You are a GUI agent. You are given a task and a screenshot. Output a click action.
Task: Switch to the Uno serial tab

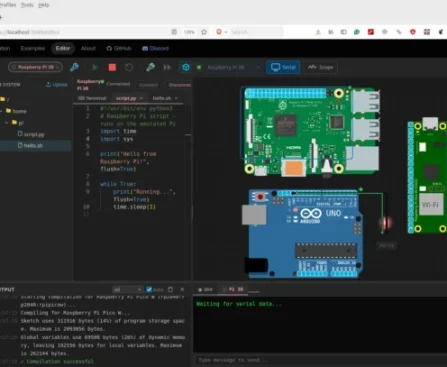(205, 289)
